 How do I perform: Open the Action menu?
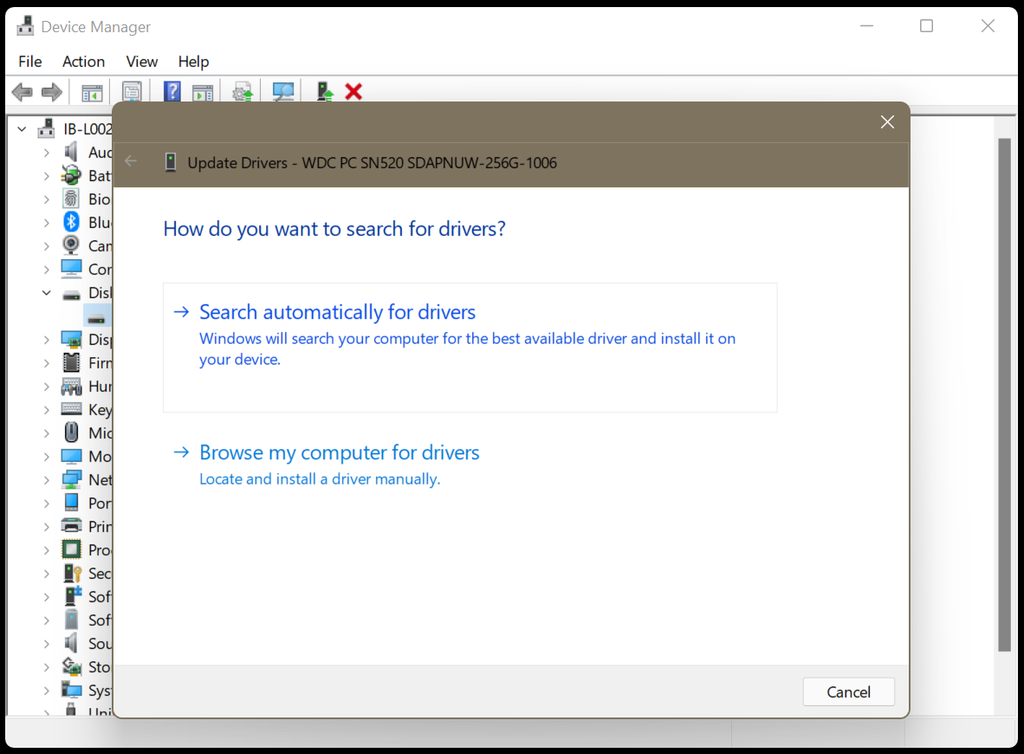(x=84, y=61)
